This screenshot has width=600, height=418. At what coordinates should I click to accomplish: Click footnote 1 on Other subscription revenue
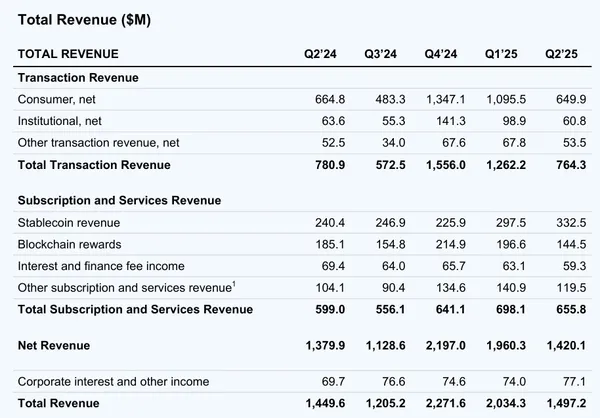(234, 285)
